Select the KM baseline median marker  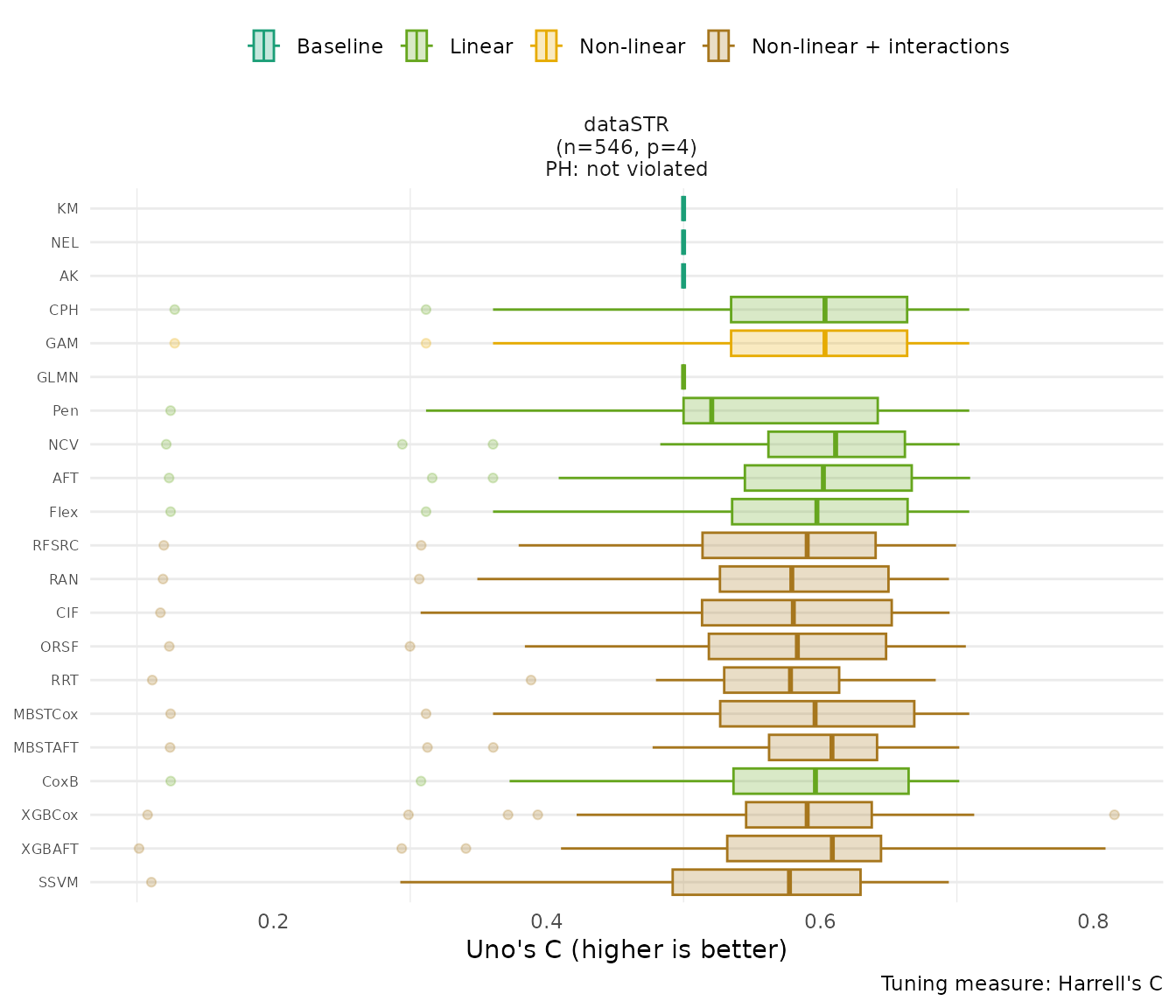click(x=683, y=208)
